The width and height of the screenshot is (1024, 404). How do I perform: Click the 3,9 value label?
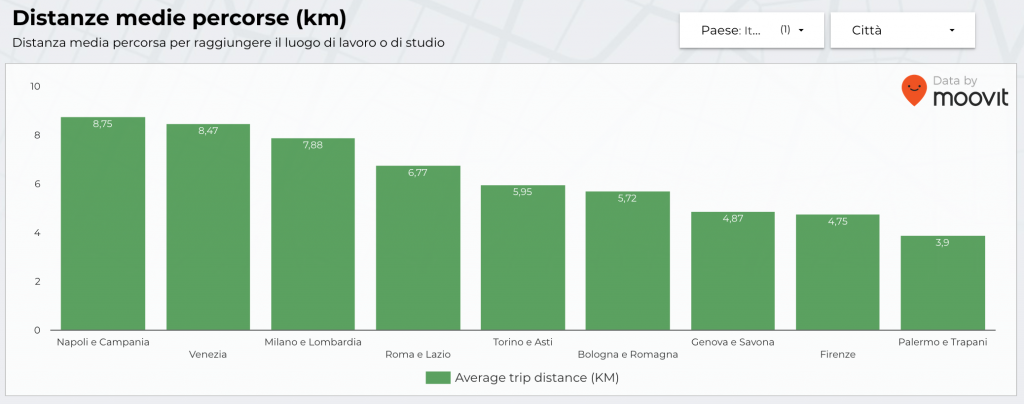tap(943, 242)
